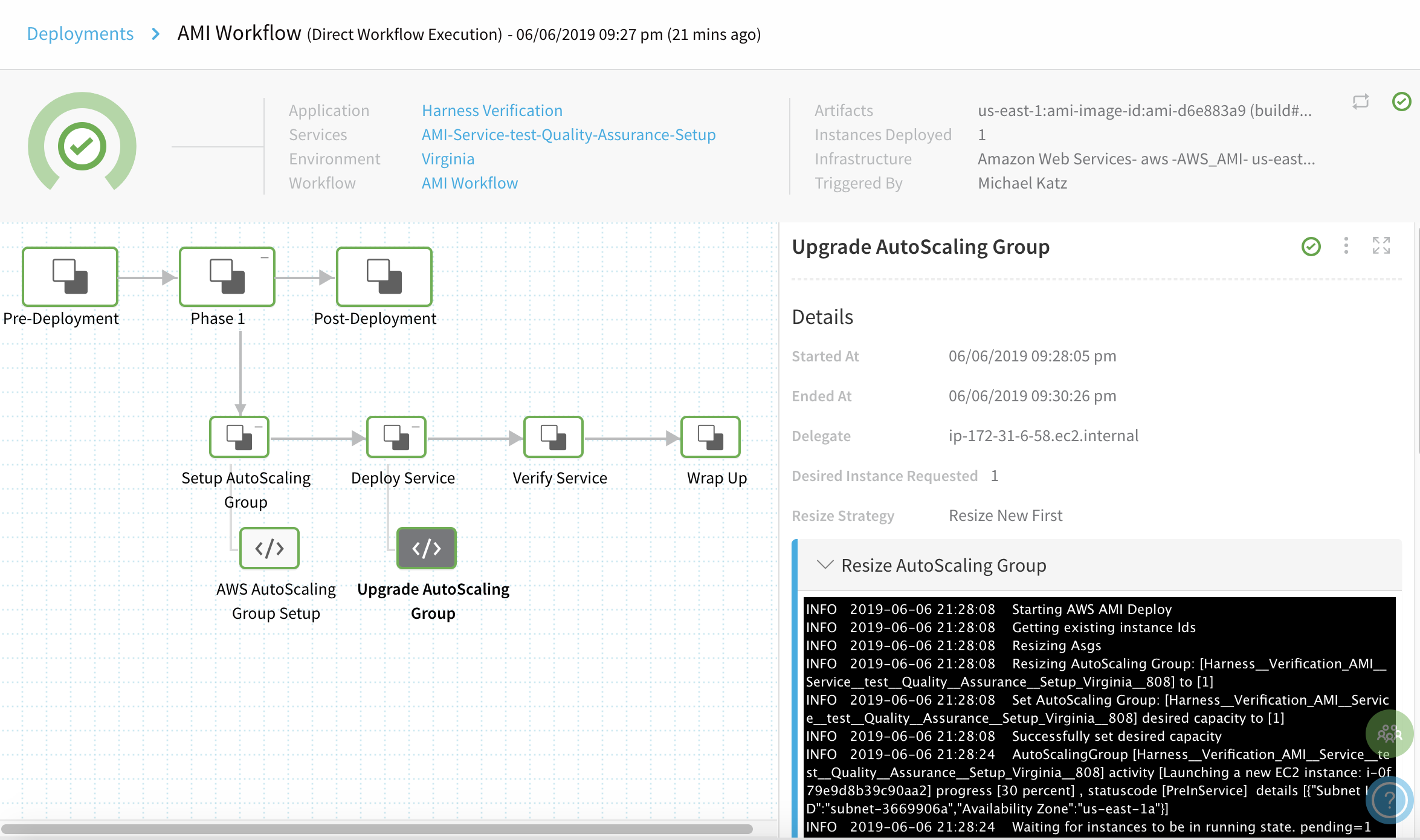Click the rerun deployment icon
1420x840 pixels.
pos(1361,102)
